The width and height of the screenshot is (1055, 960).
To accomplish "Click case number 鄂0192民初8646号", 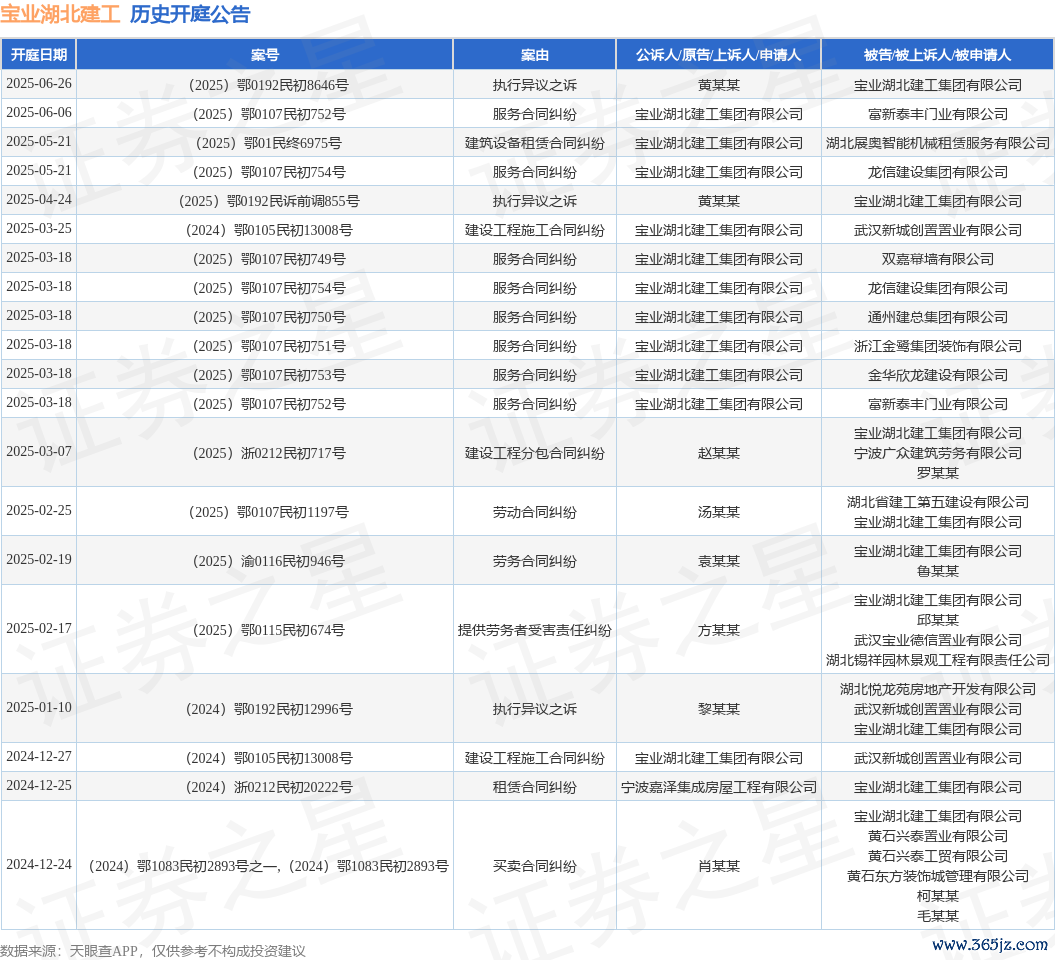I will coord(268,85).
